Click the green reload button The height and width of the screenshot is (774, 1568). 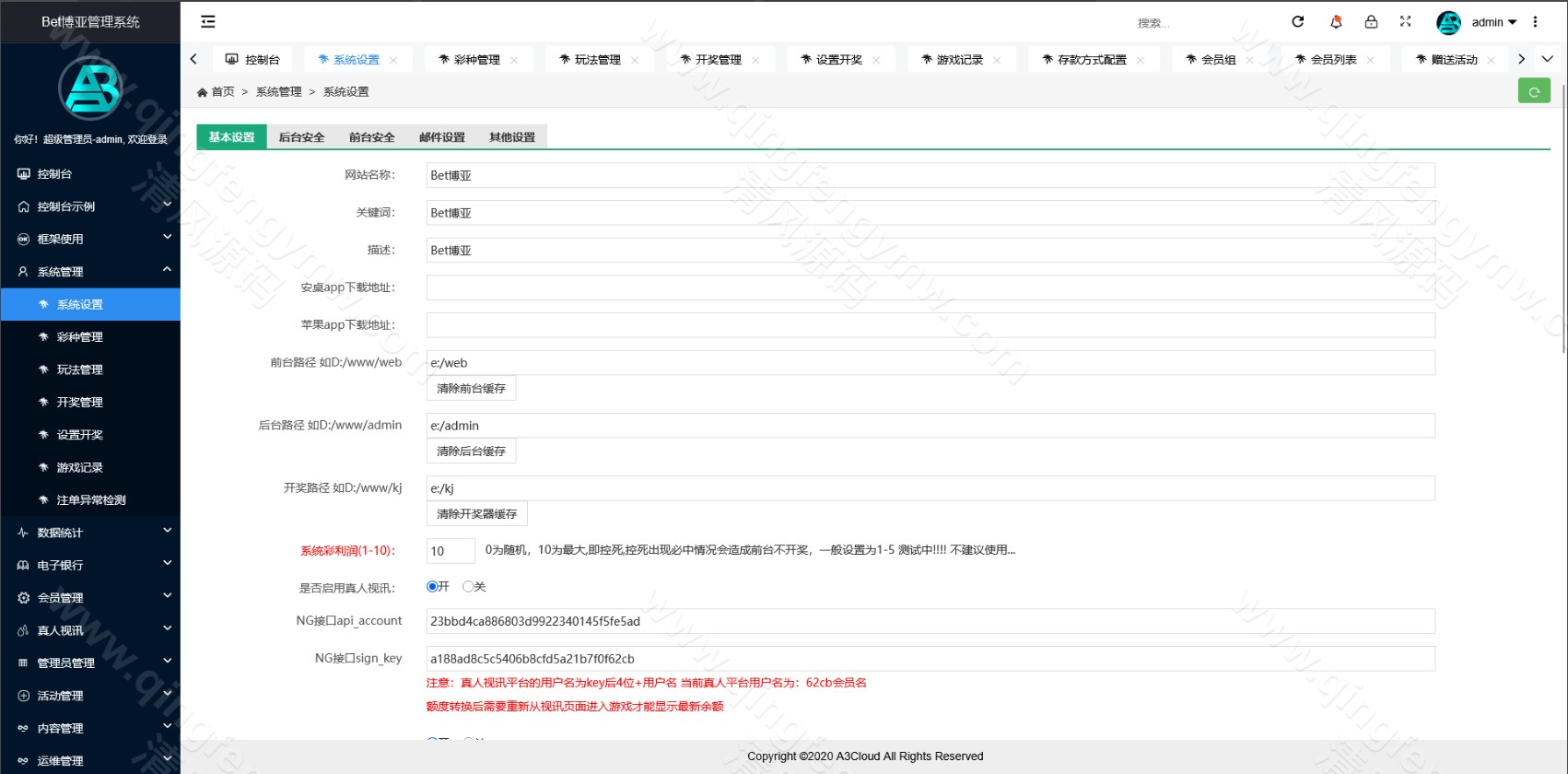tap(1534, 91)
